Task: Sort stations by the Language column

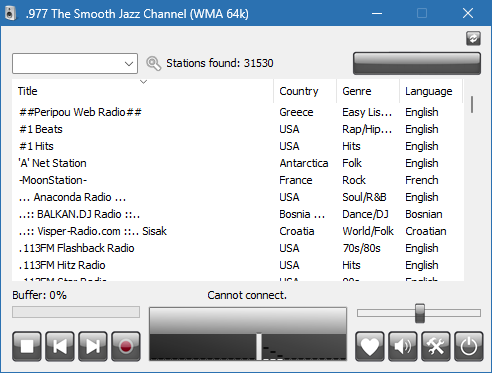Action: pos(431,91)
